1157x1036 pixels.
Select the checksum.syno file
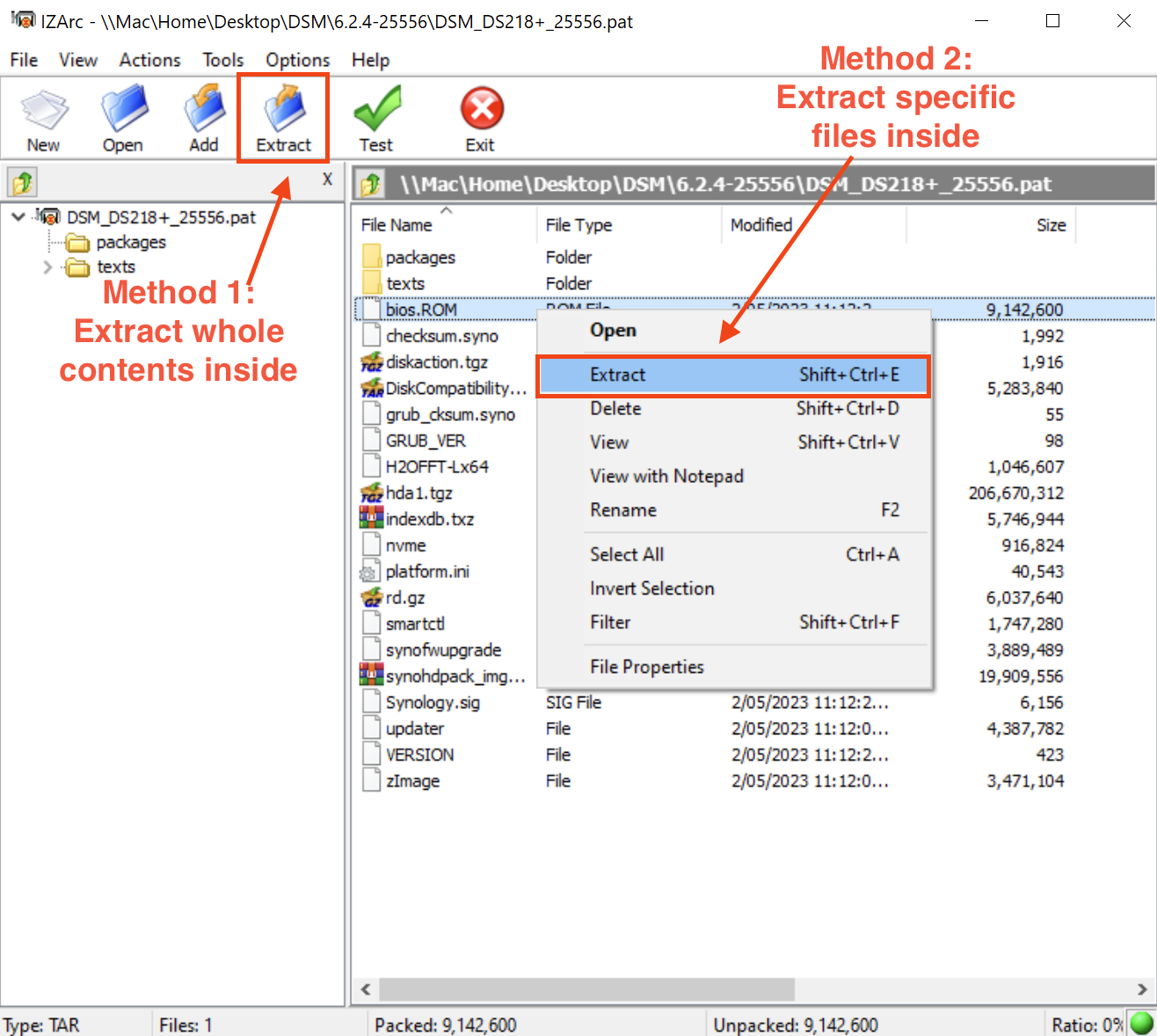(441, 336)
